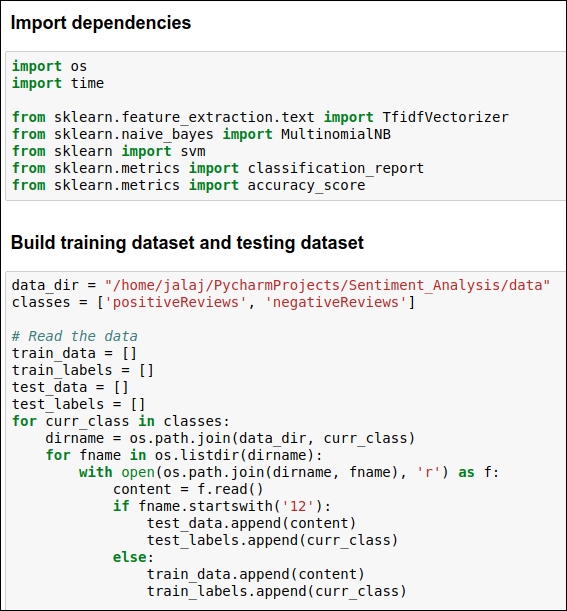Click the 'dirname = os.path.join' line

(x=230, y=438)
